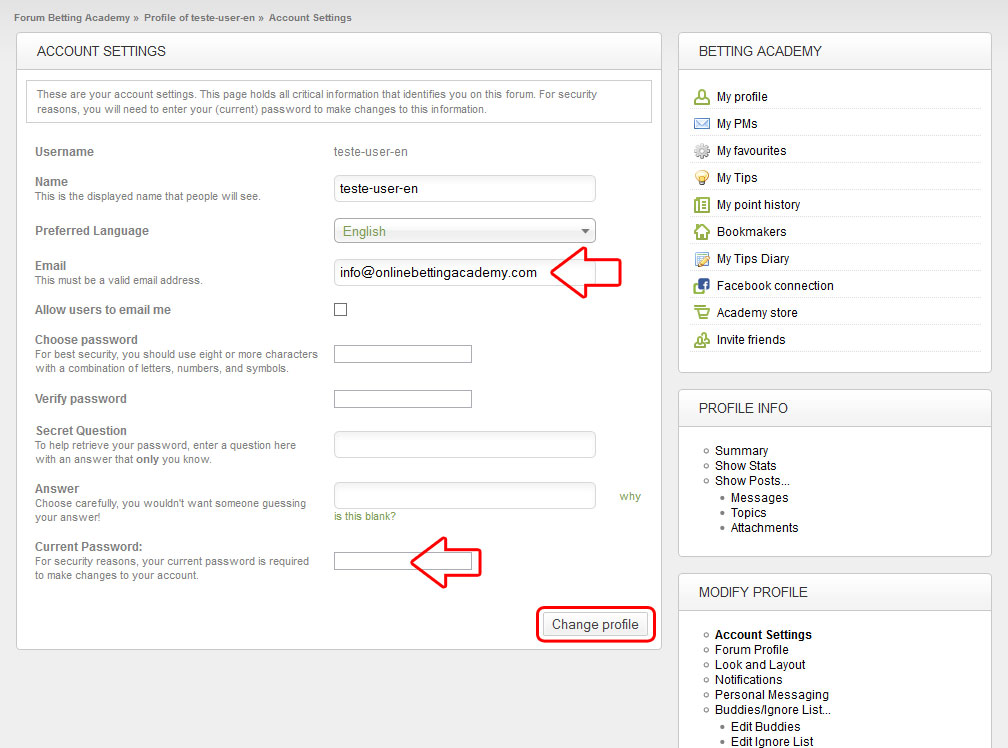Viewport: 1008px width, 748px height.
Task: Click the Facebook connection icon
Action: click(x=702, y=286)
